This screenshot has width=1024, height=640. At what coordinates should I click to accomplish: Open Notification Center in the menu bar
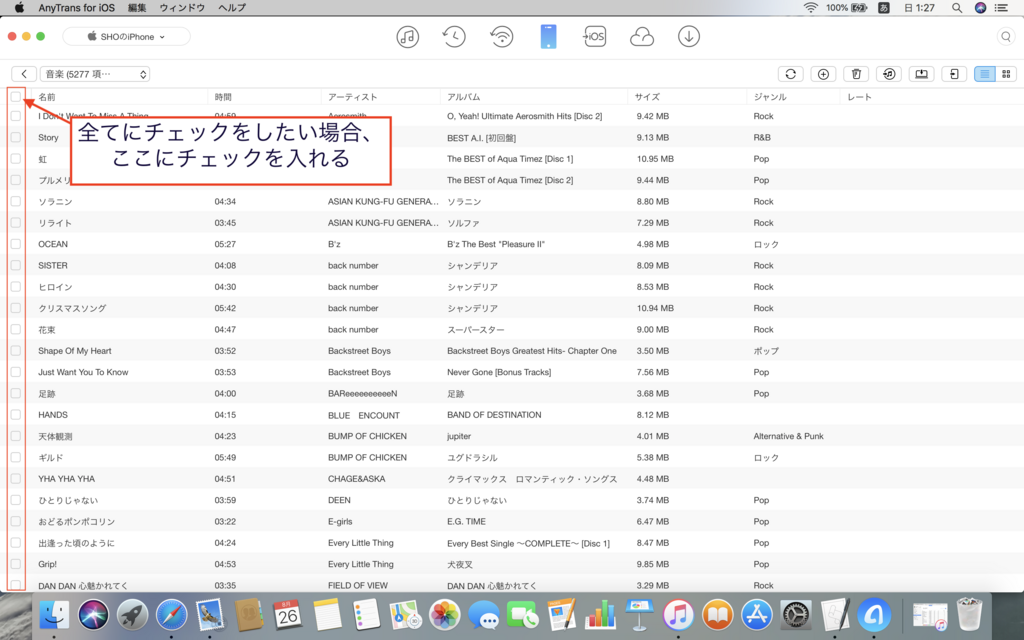[x=1001, y=8]
